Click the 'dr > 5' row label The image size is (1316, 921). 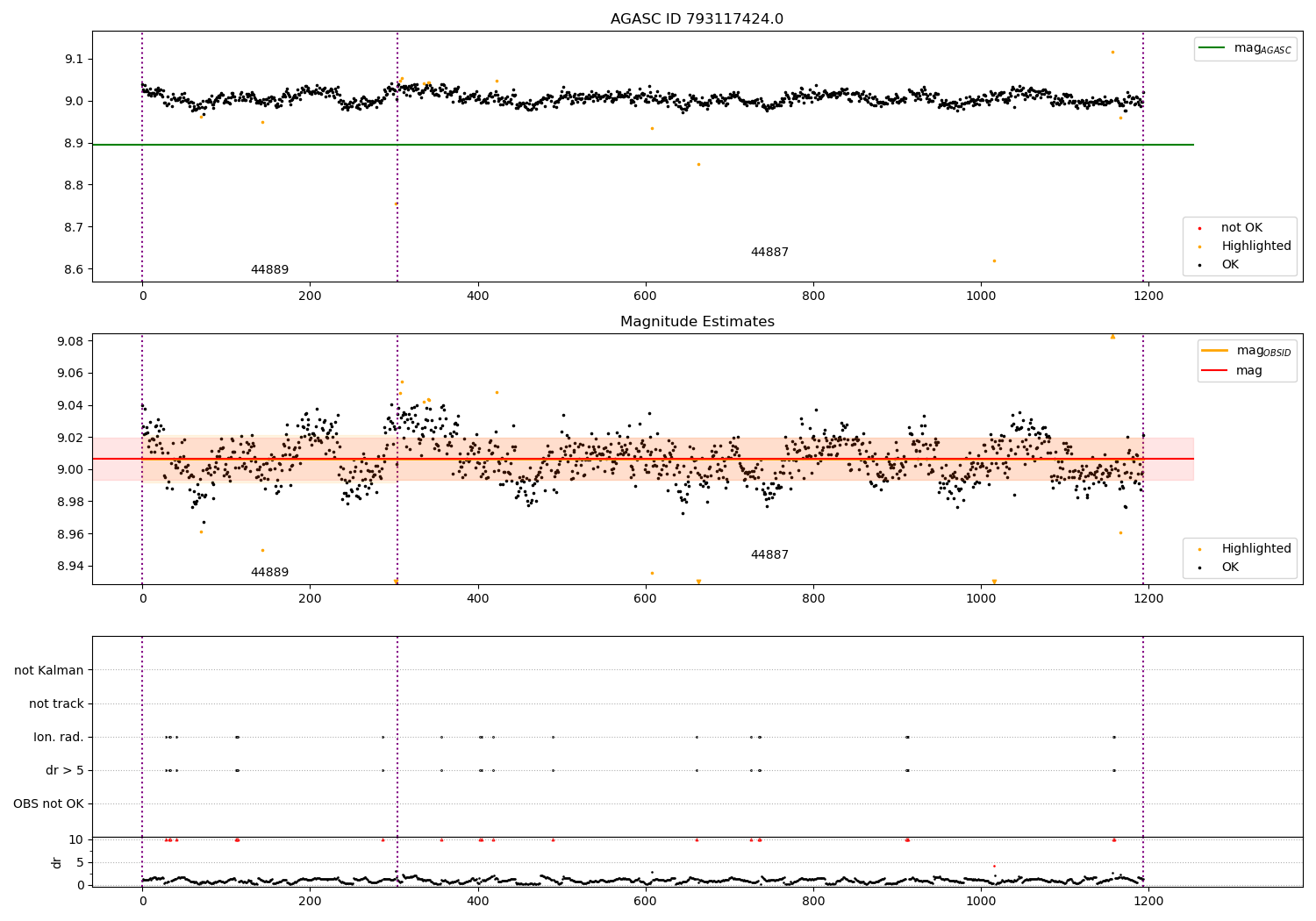coord(65,771)
